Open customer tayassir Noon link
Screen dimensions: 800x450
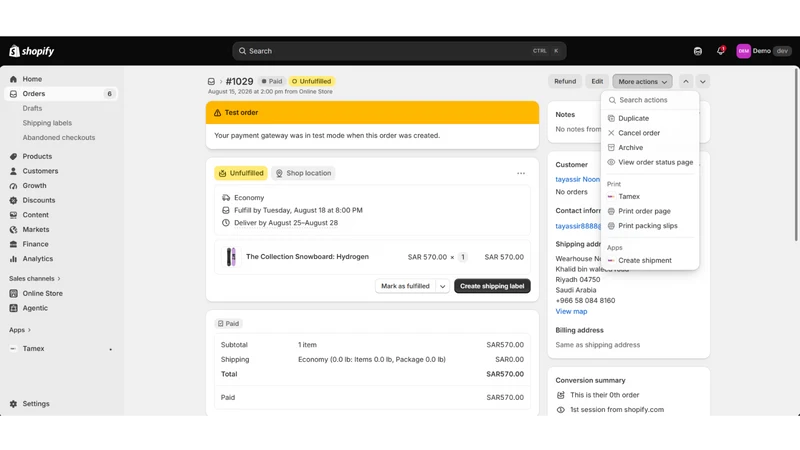coord(578,180)
